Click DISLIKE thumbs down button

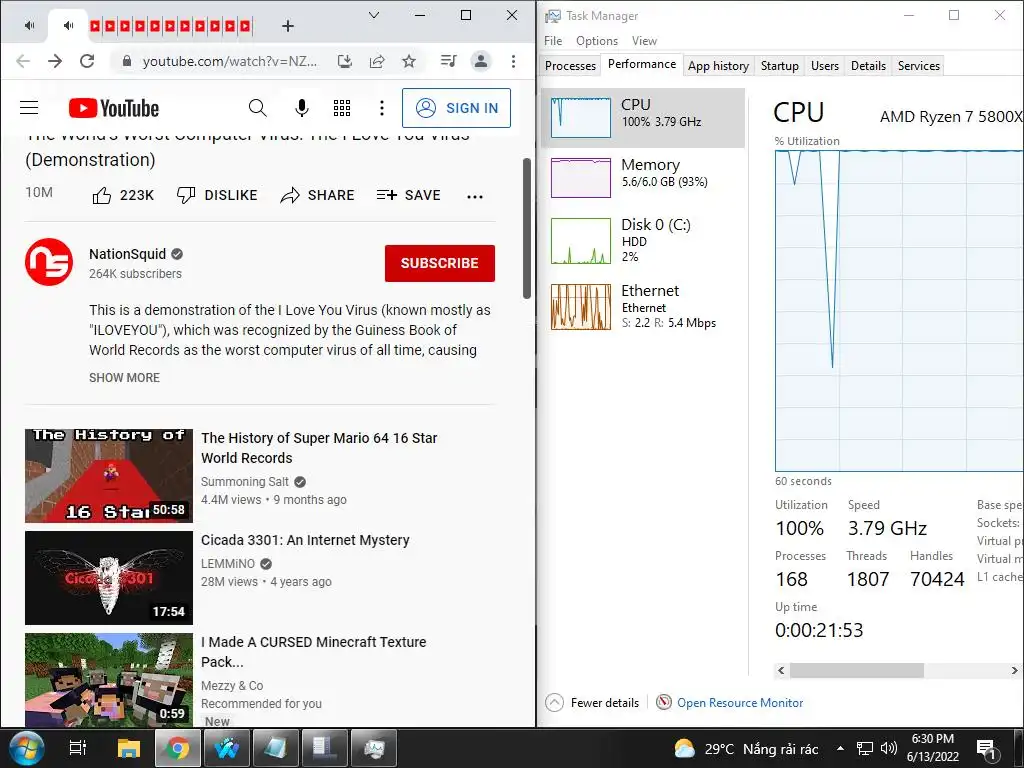[x=217, y=195]
